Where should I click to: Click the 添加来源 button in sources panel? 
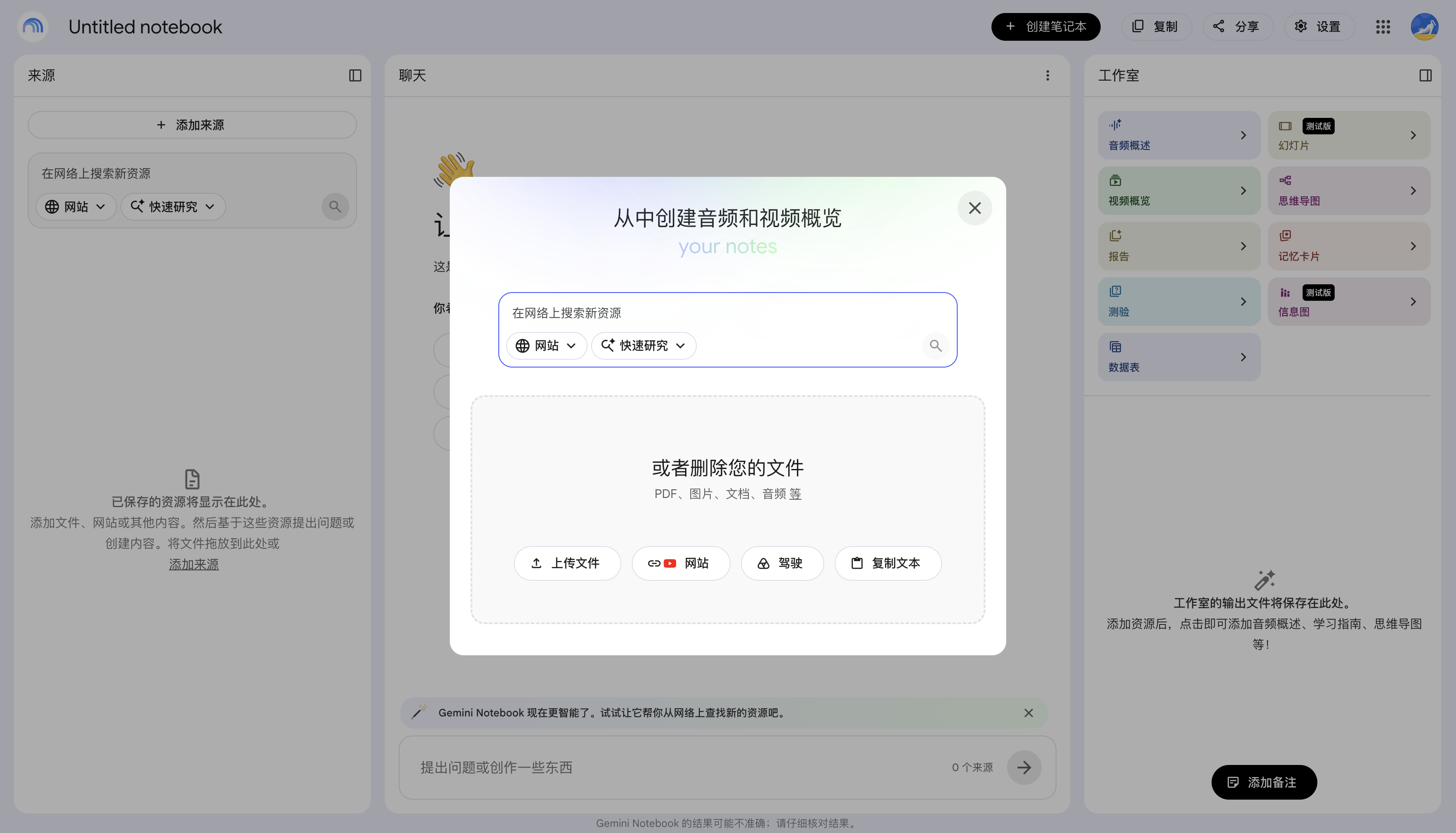click(x=192, y=125)
